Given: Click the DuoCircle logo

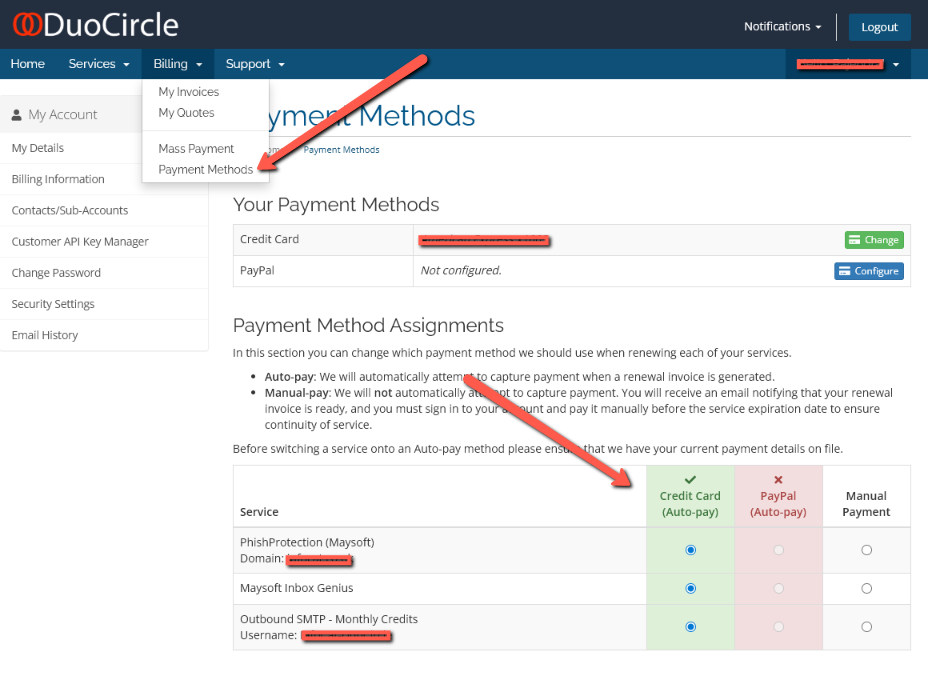Looking at the screenshot, I should pyautogui.click(x=95, y=25).
